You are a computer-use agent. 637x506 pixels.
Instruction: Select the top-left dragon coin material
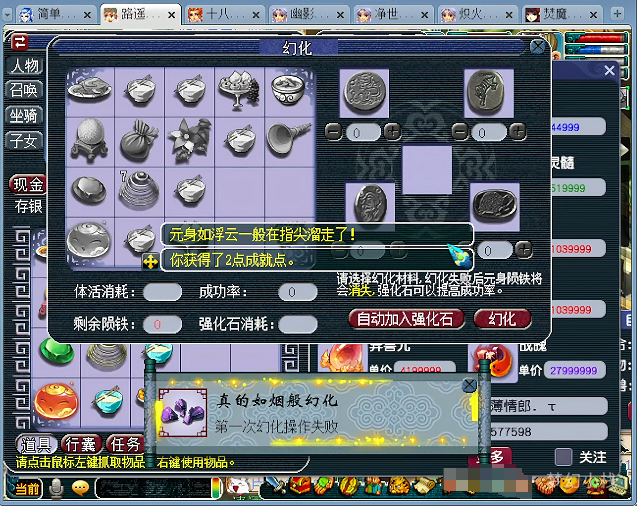[x=364, y=93]
